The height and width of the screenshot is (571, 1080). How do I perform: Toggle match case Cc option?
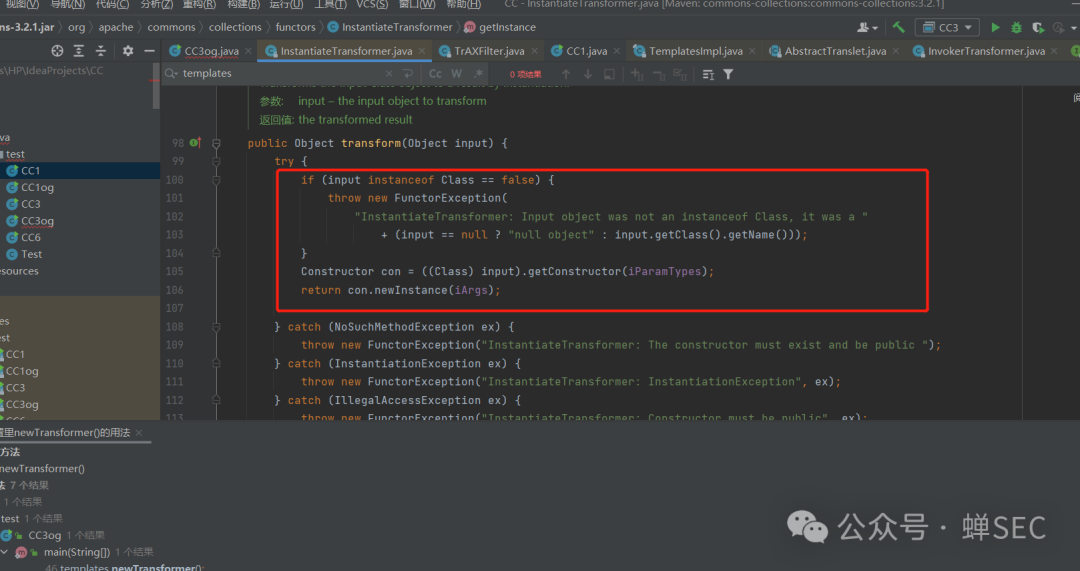point(436,74)
